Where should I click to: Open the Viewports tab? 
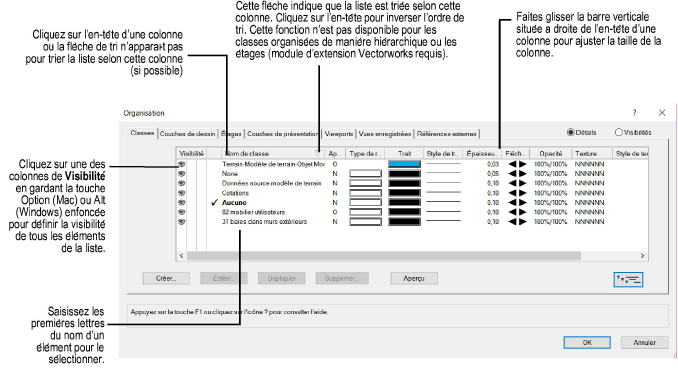click(x=339, y=134)
